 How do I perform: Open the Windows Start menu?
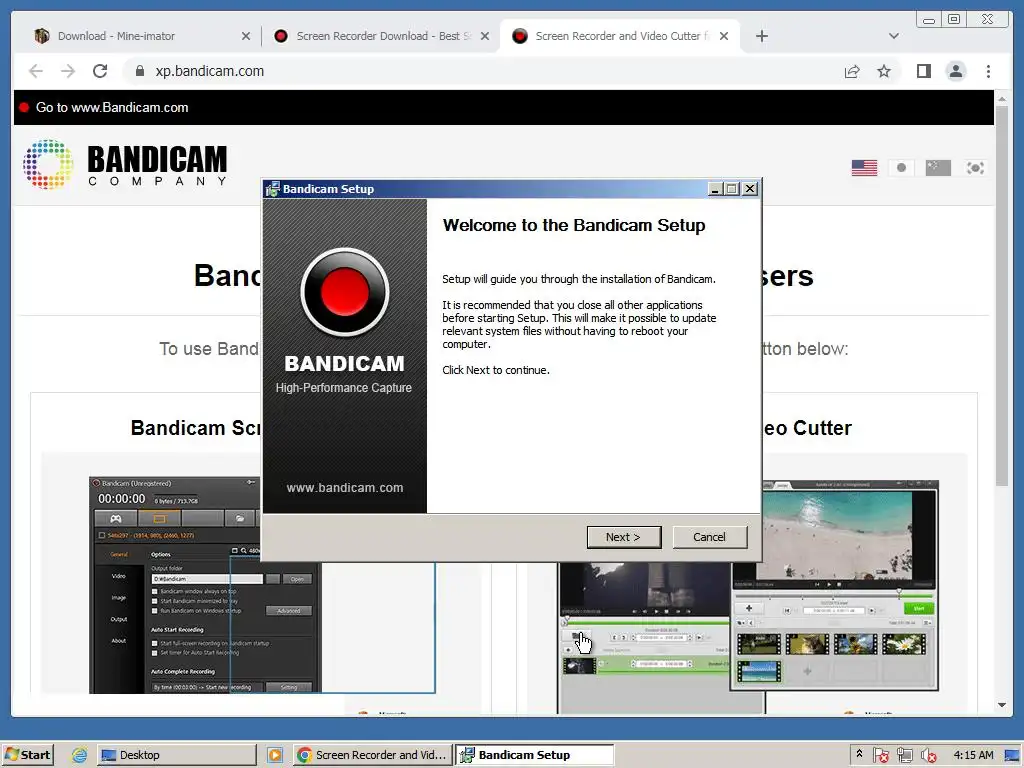27,755
